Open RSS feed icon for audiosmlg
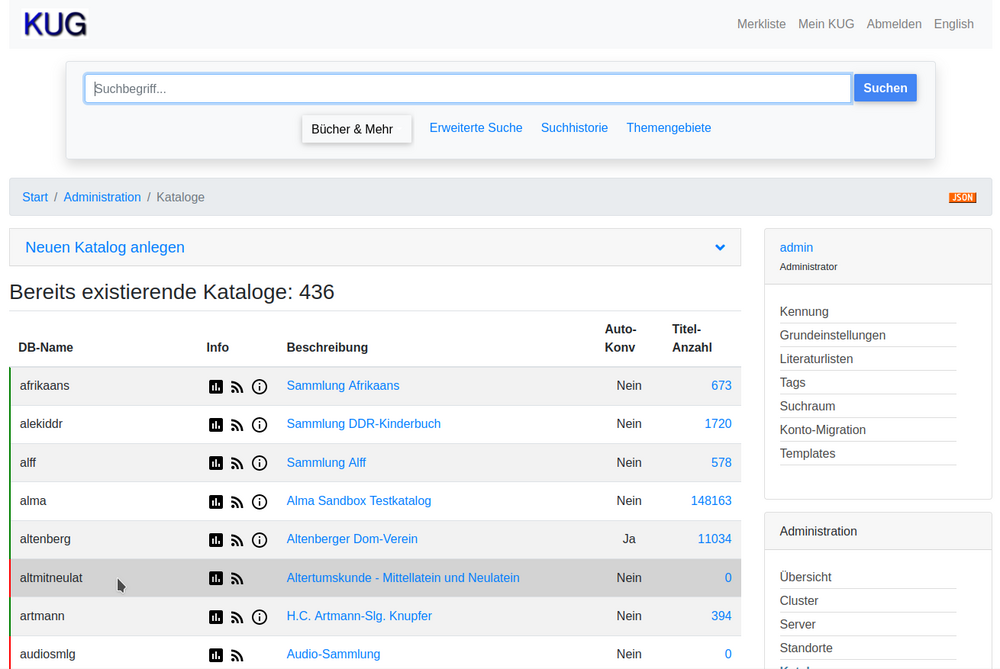This screenshot has width=1000, height=669. (x=237, y=655)
